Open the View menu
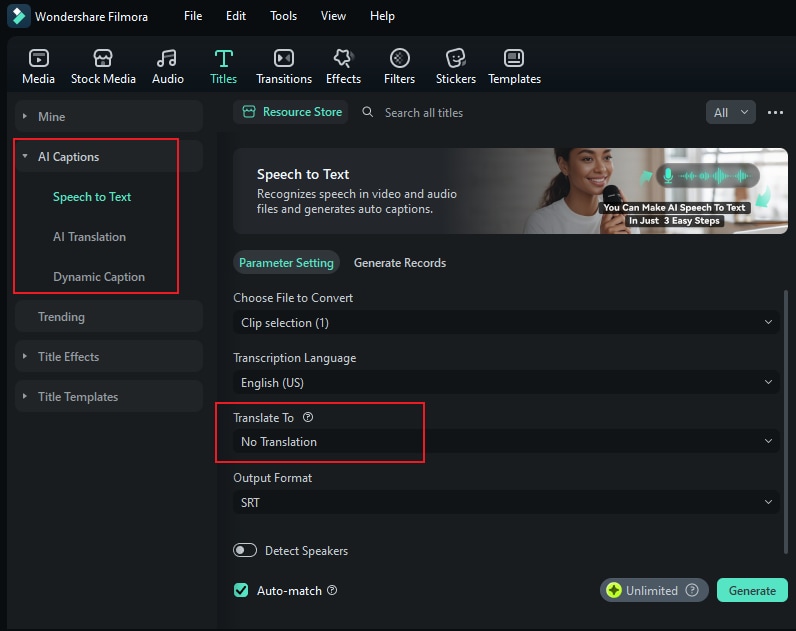Screen dimensions: 796x631 point(333,16)
